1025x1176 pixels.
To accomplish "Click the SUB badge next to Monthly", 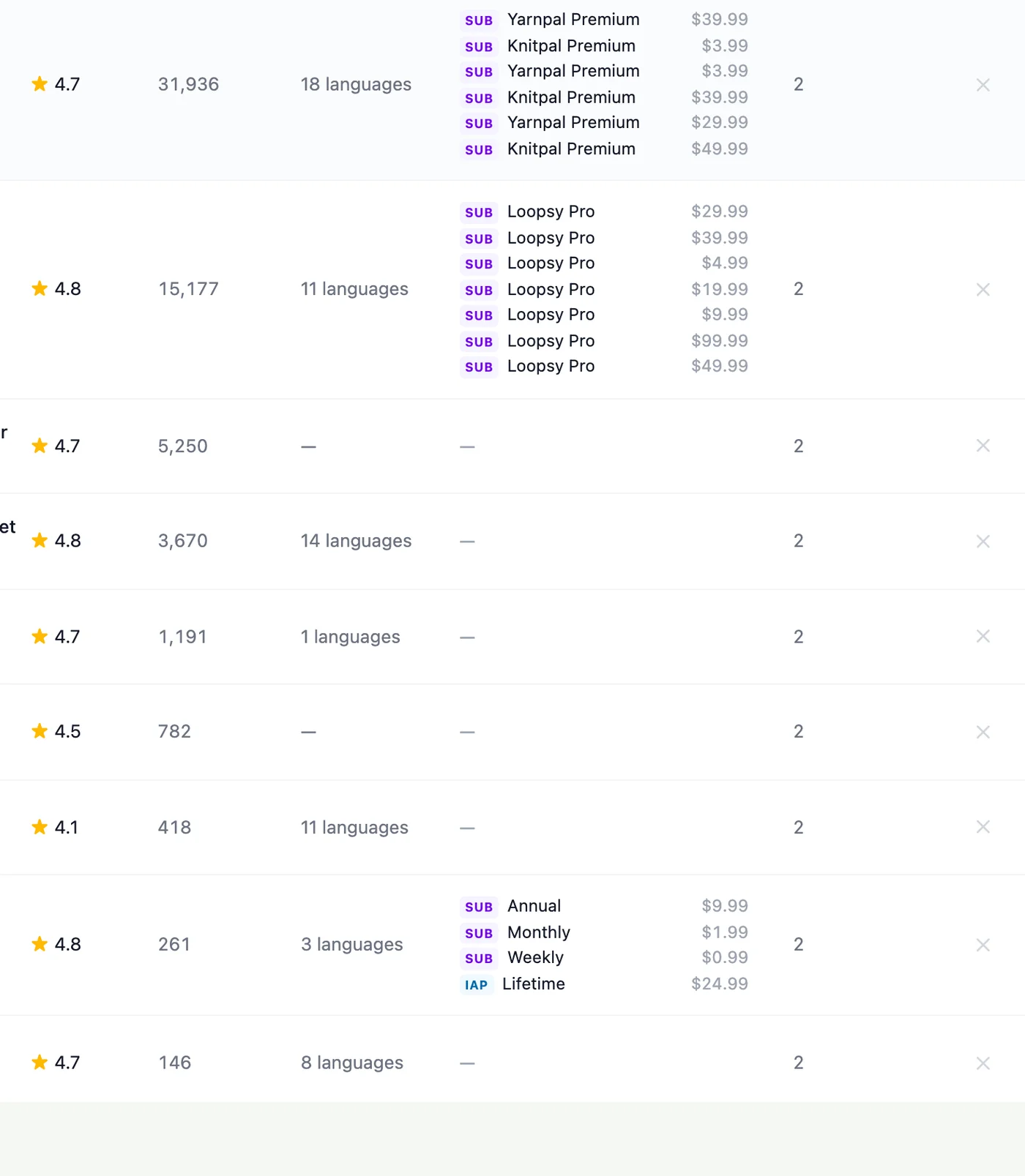I will pos(479,933).
